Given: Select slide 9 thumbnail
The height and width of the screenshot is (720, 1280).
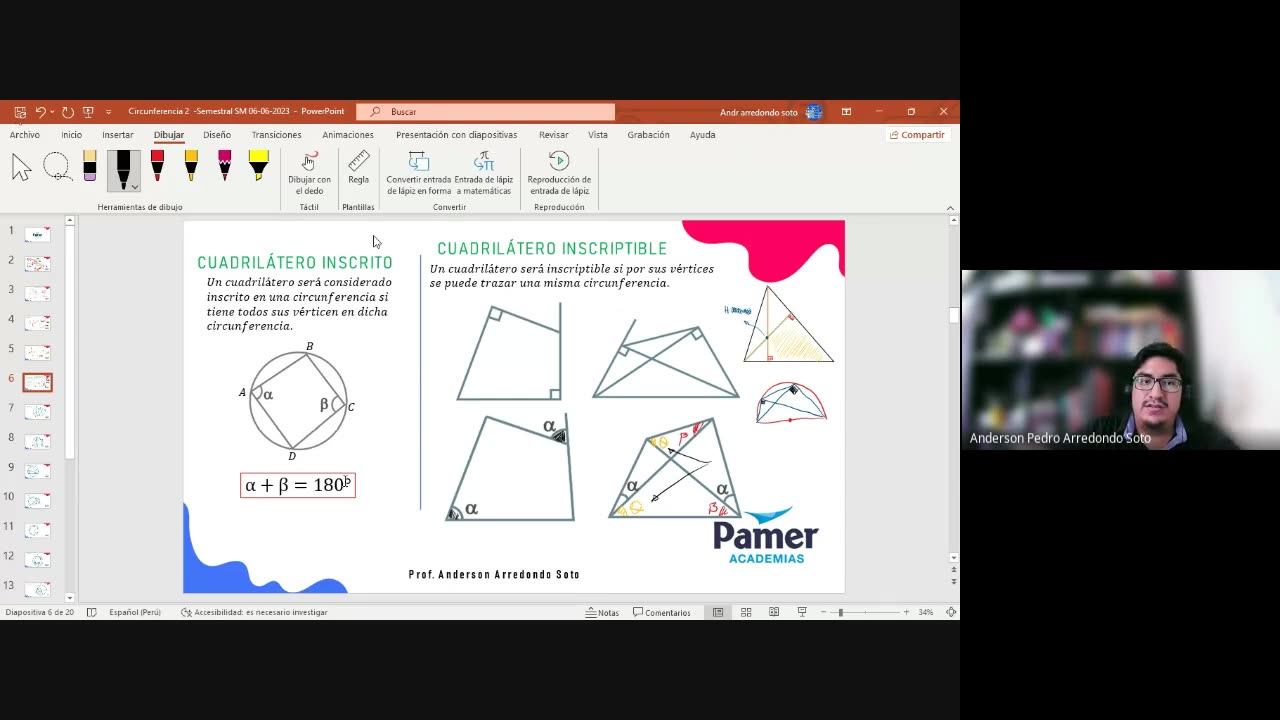Looking at the screenshot, I should (x=37, y=470).
